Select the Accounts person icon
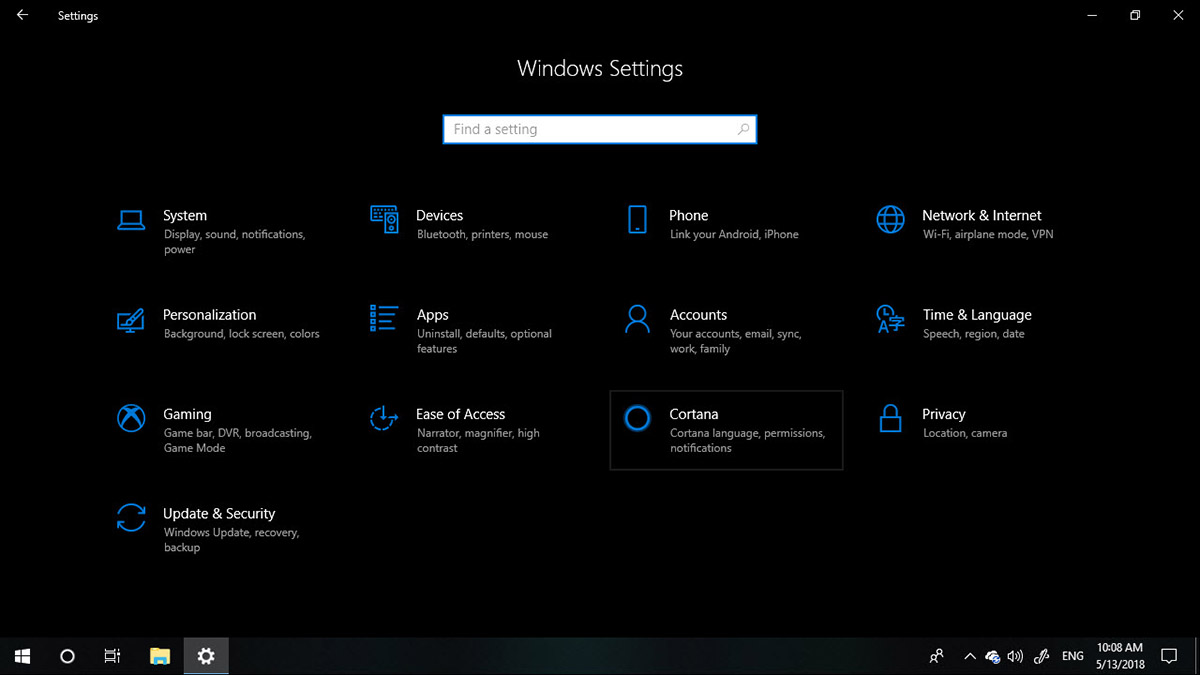 point(637,319)
